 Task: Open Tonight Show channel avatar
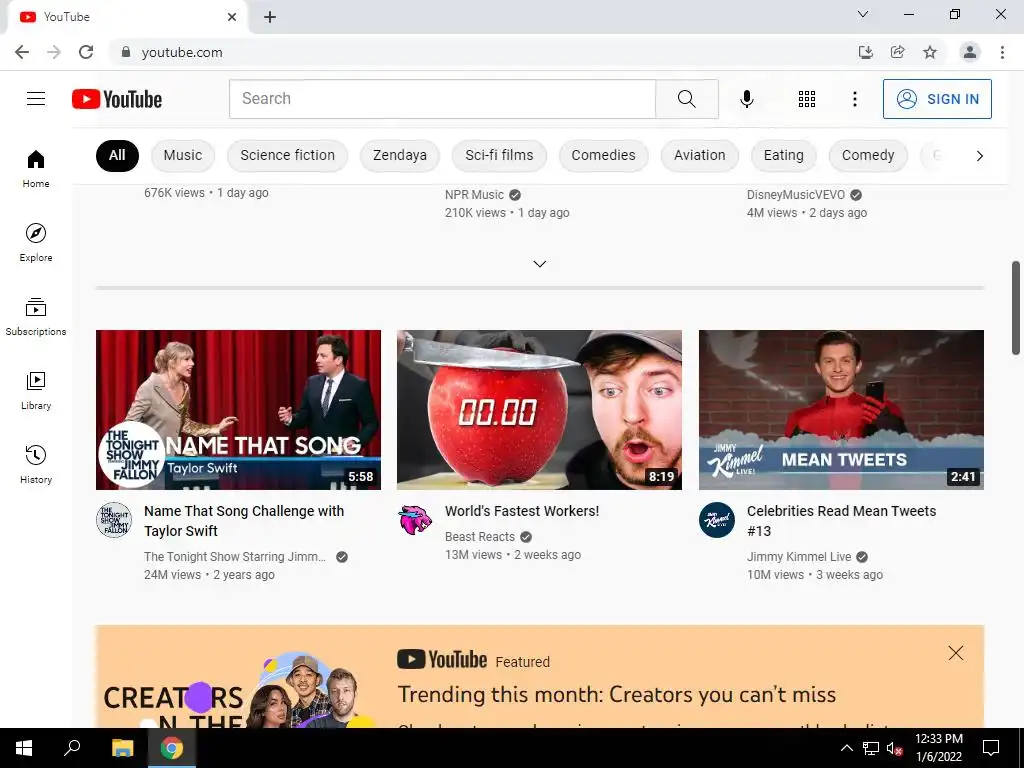[x=114, y=520]
